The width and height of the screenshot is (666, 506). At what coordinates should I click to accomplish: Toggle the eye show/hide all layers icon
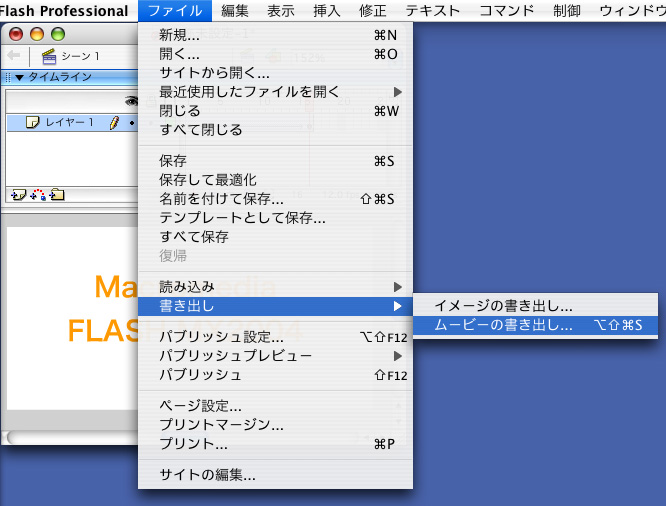(132, 101)
